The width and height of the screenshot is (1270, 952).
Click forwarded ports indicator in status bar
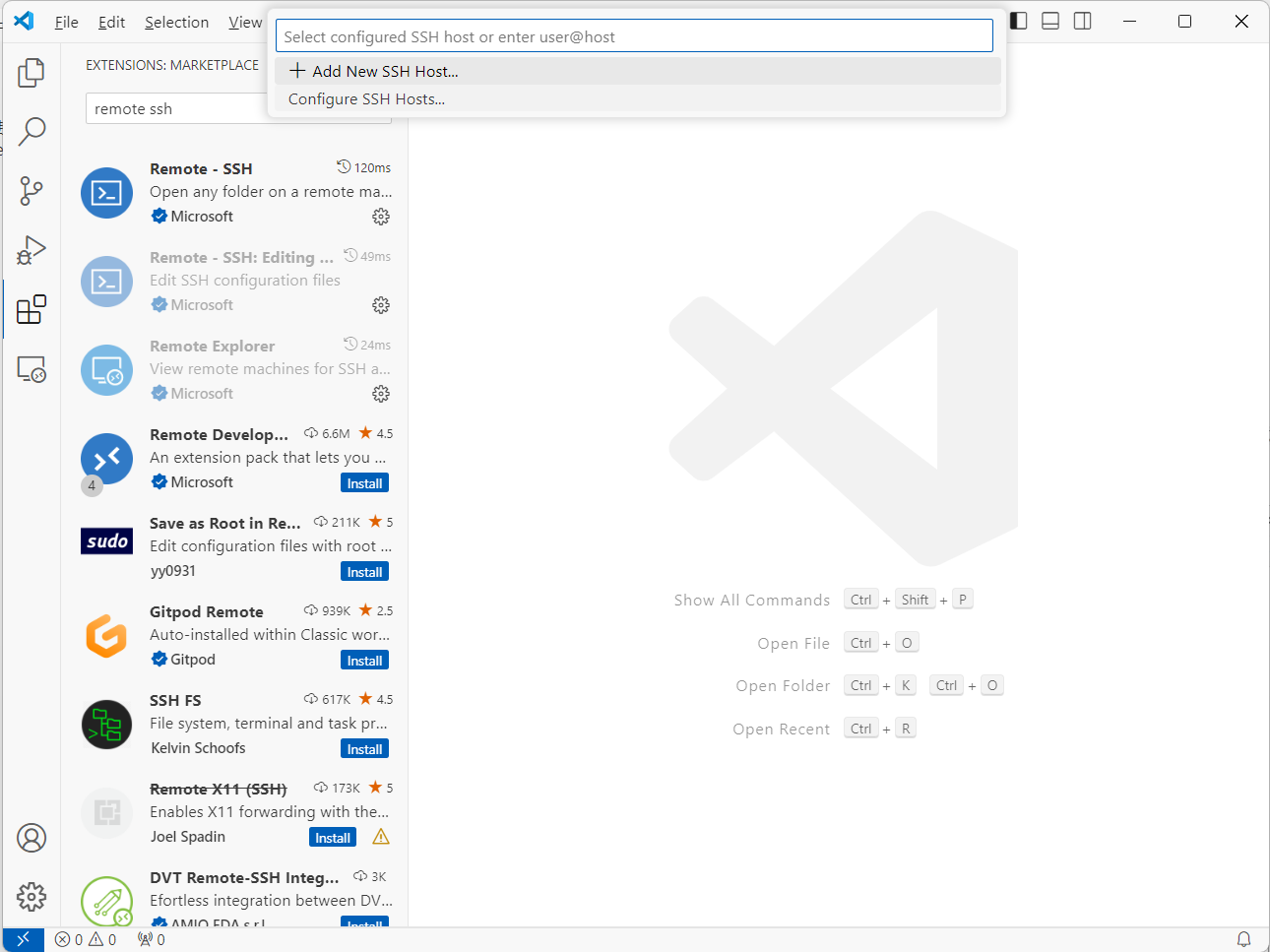pos(152,939)
